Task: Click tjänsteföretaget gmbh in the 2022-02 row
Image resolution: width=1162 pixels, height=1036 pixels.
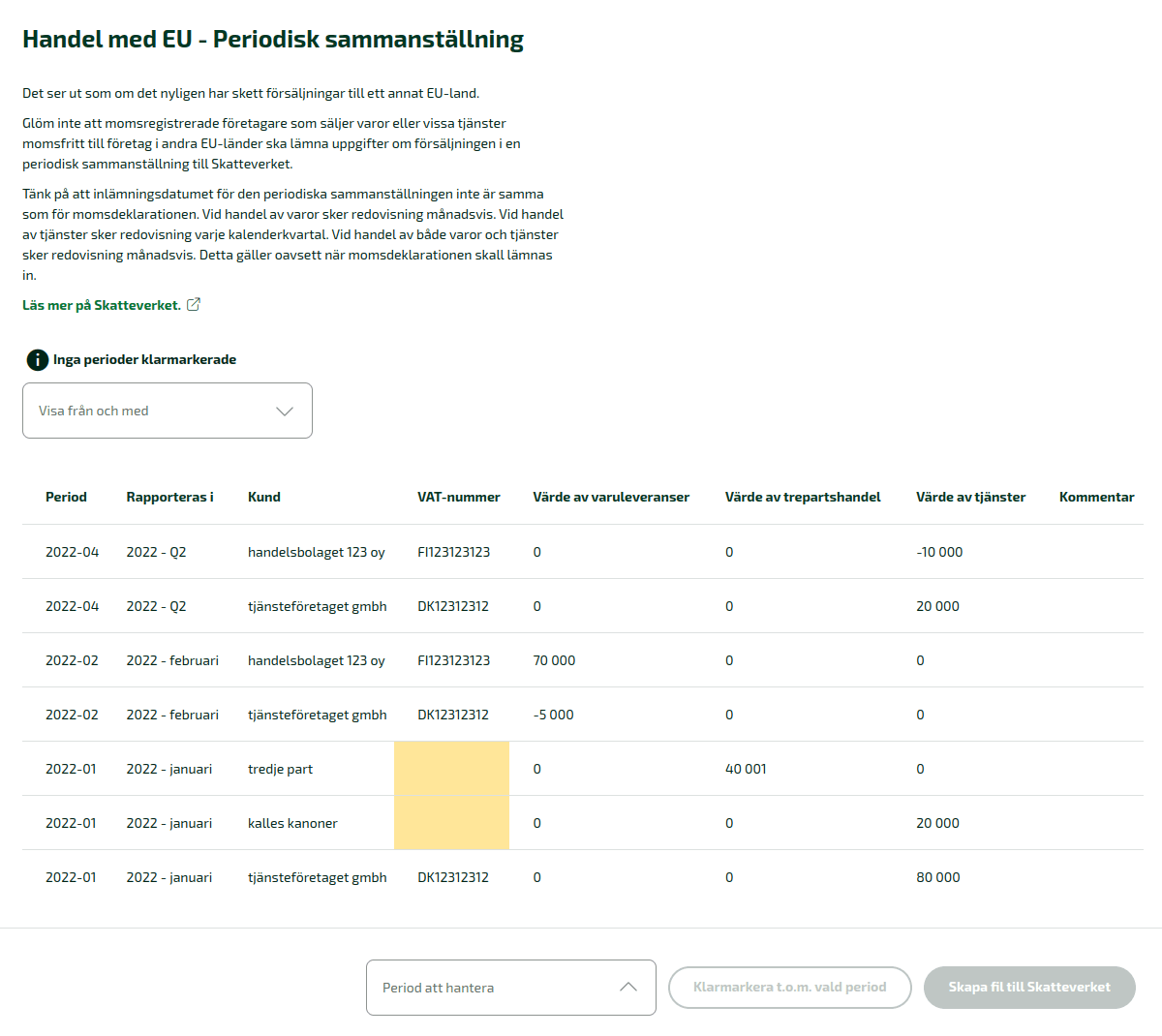Action: 318,715
